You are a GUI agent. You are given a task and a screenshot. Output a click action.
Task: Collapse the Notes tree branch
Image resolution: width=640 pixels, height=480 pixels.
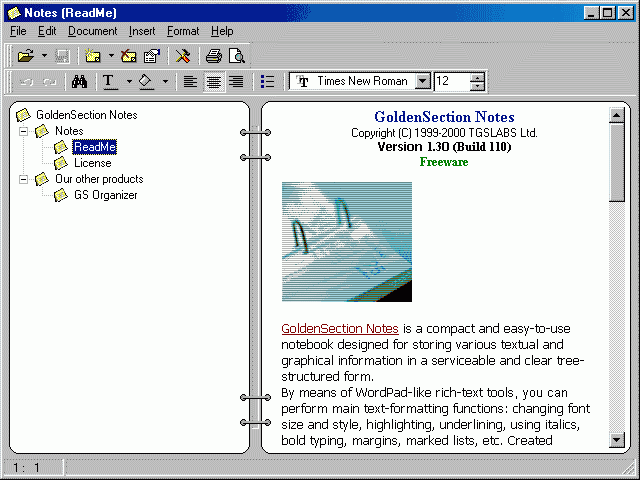pyautogui.click(x=24, y=131)
